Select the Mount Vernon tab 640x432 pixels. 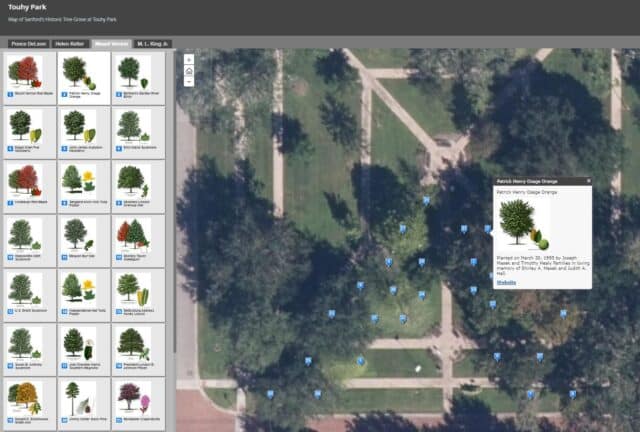(111, 44)
